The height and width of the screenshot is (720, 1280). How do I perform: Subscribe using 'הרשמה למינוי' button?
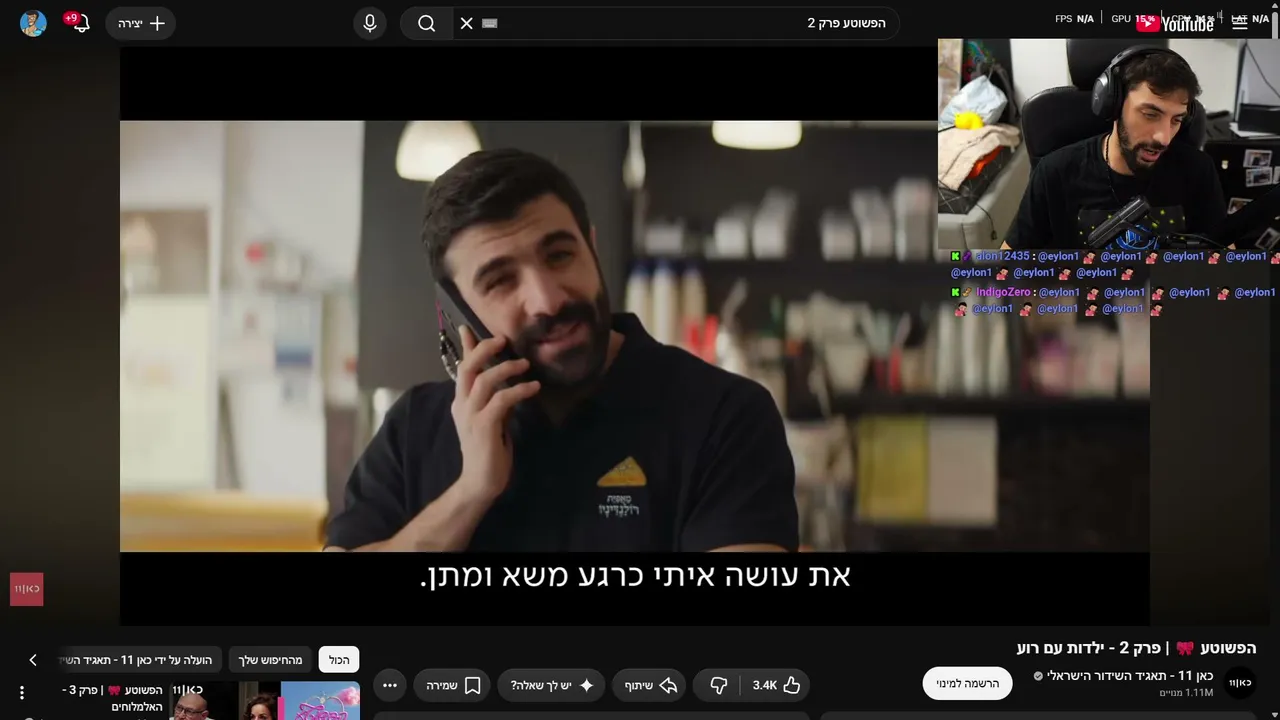tap(967, 683)
